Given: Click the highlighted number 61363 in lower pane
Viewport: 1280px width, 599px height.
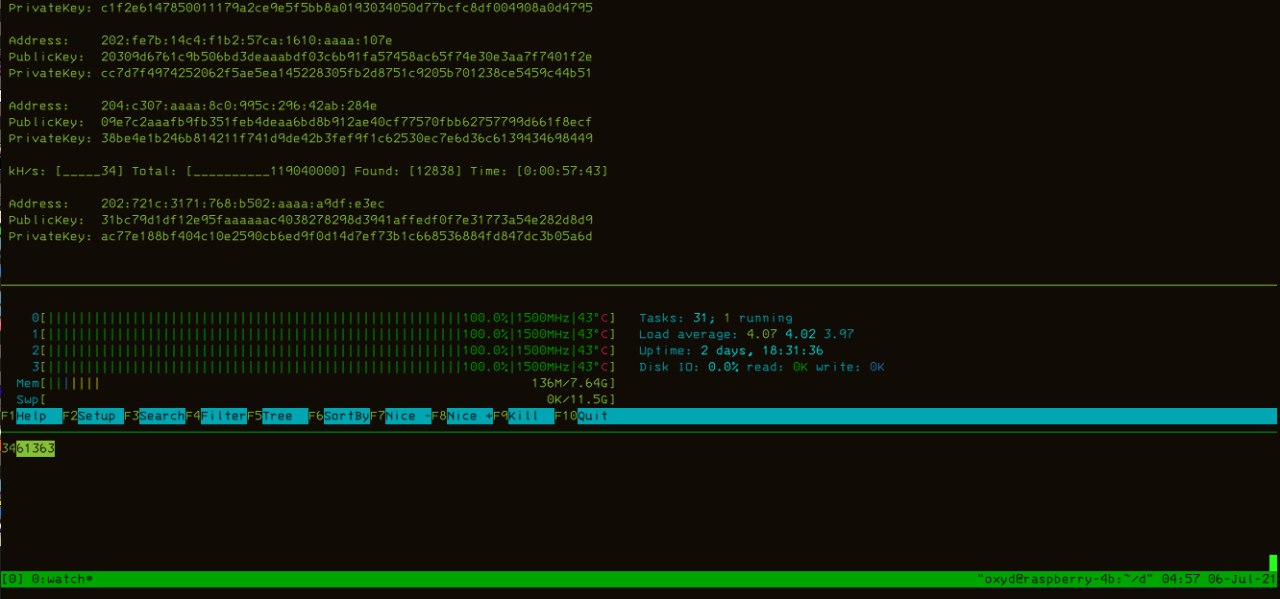Looking at the screenshot, I should [36, 449].
